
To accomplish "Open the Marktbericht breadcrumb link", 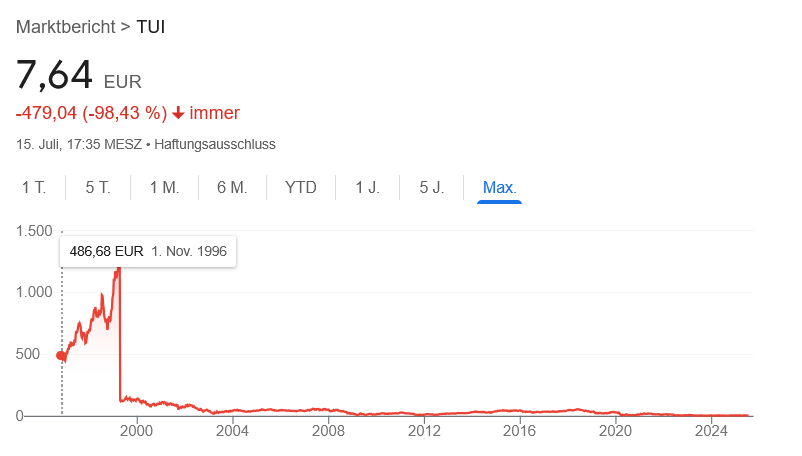I will click(65, 26).
